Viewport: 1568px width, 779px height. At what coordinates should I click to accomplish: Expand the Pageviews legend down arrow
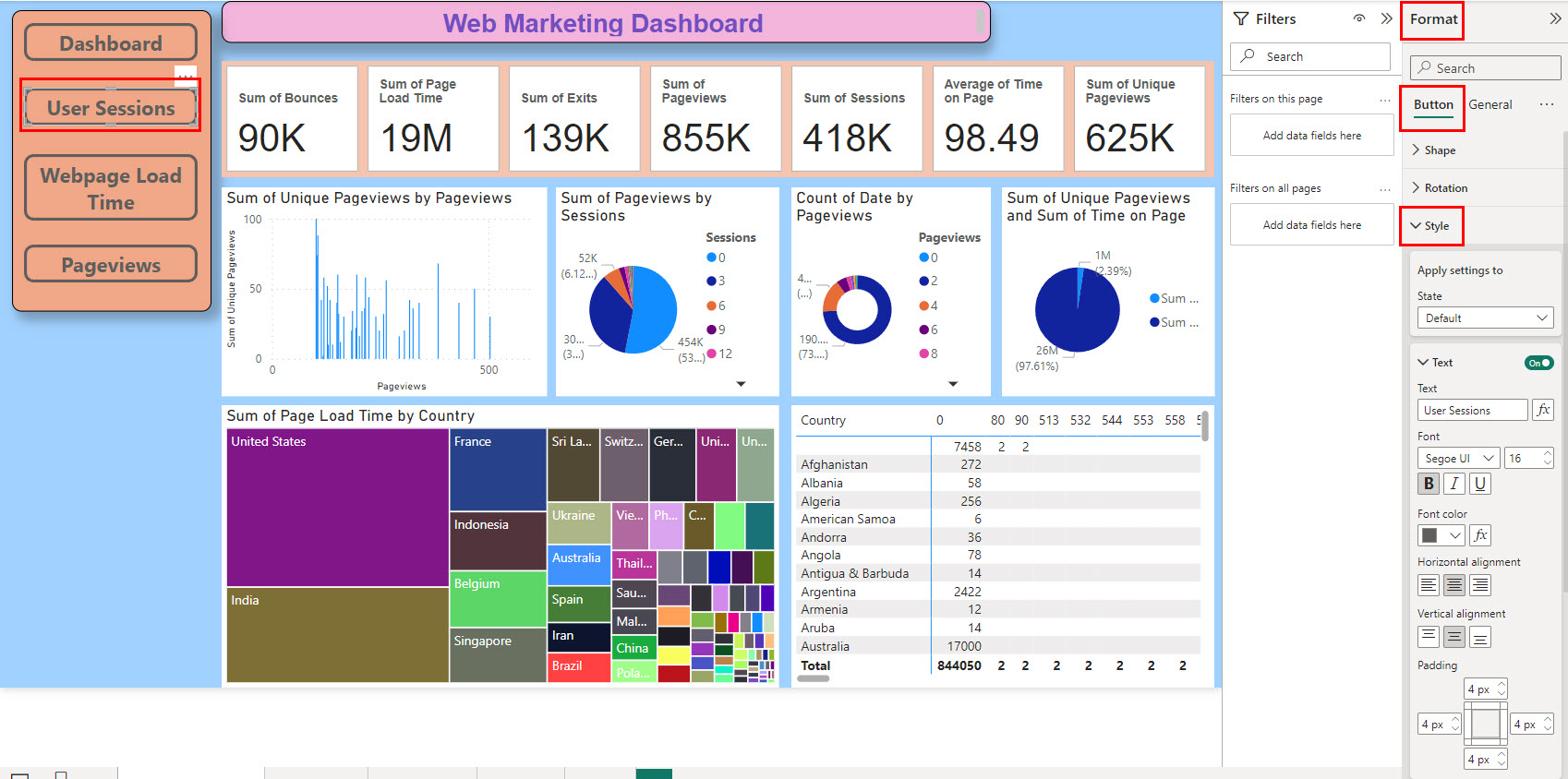(953, 384)
